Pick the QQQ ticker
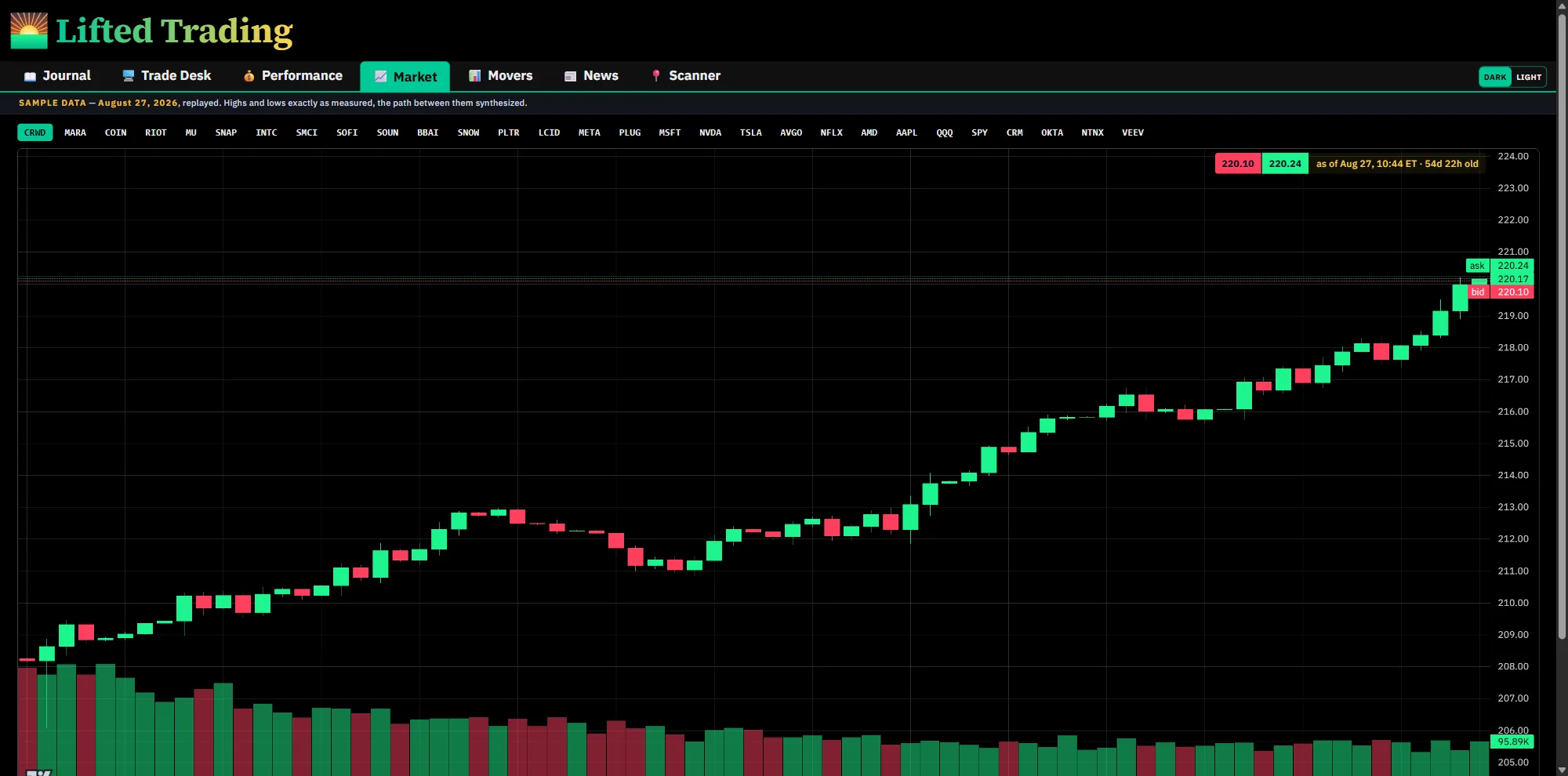1568x776 pixels. click(945, 132)
